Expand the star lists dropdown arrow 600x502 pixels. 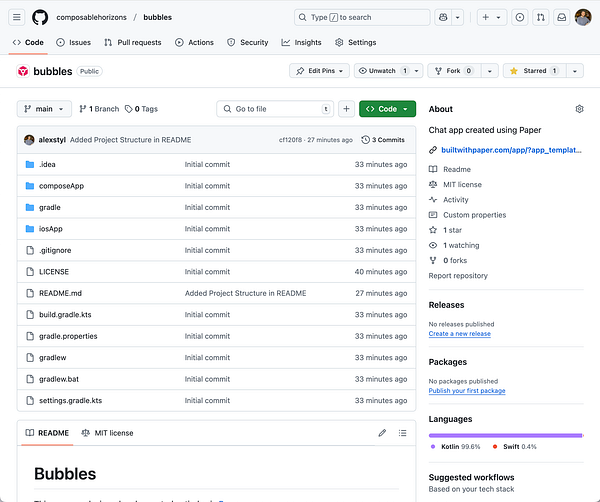(x=575, y=71)
